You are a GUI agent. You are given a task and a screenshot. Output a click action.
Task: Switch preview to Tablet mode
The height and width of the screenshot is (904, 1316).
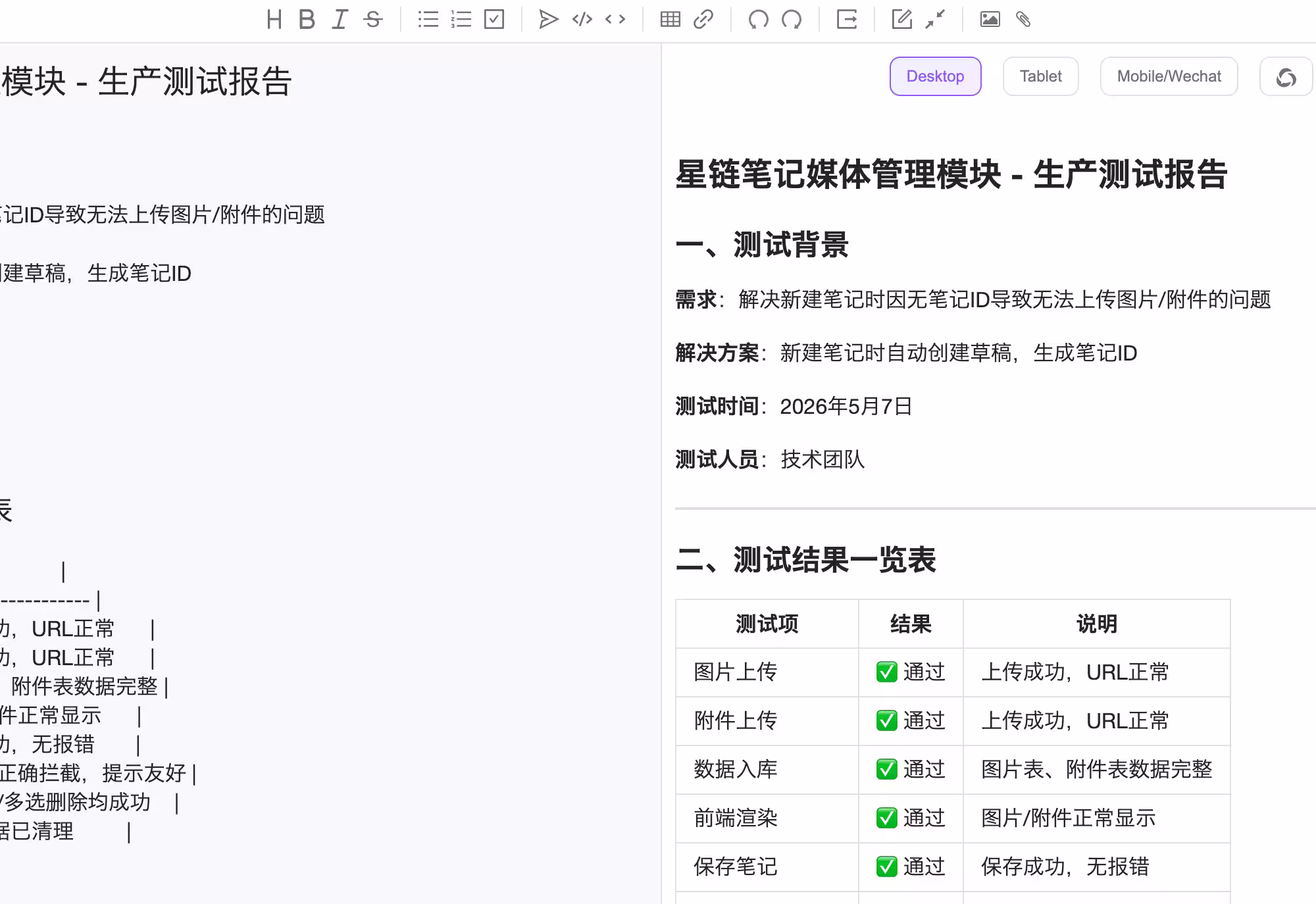click(1040, 76)
